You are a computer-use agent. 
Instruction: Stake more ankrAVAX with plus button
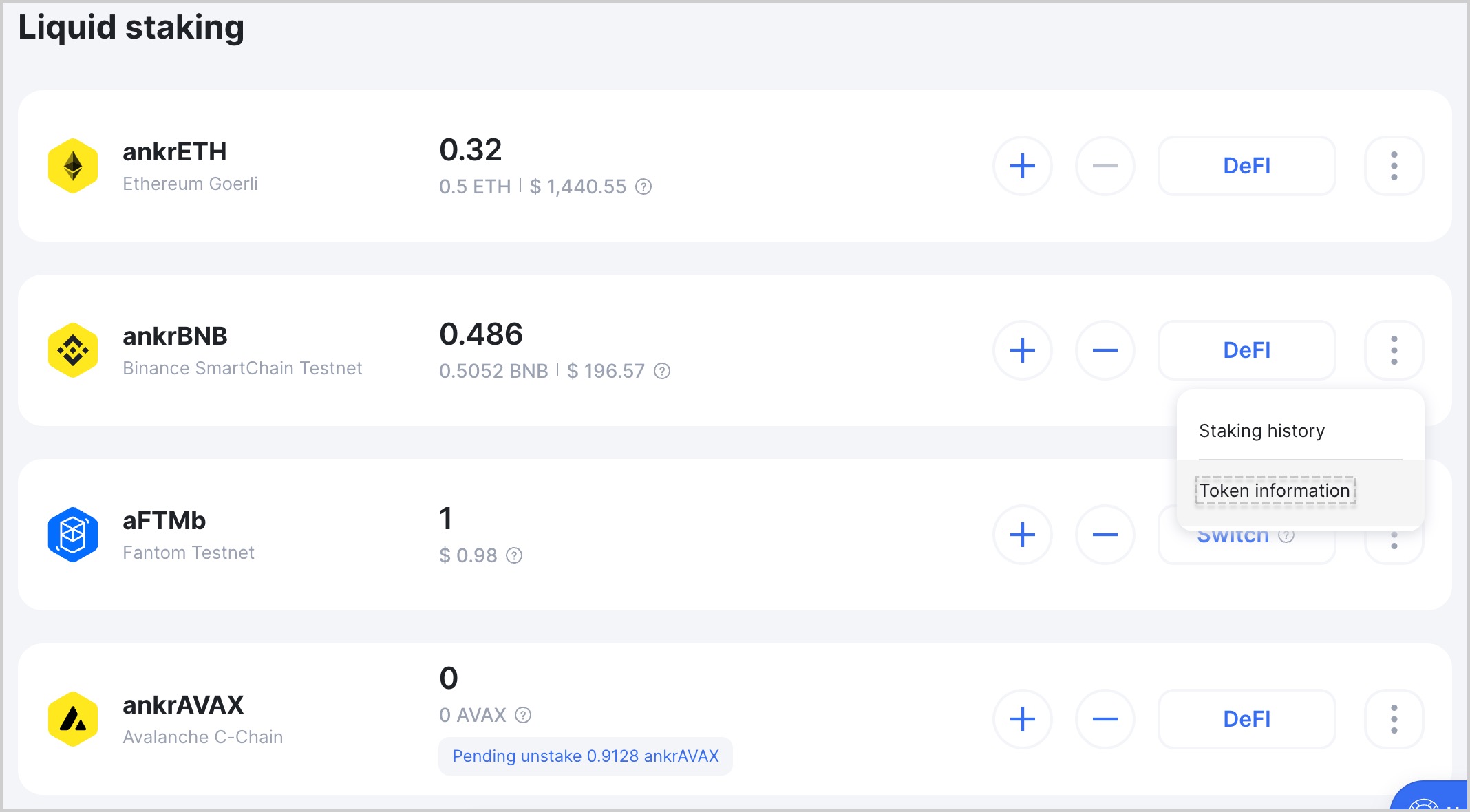coord(1023,719)
